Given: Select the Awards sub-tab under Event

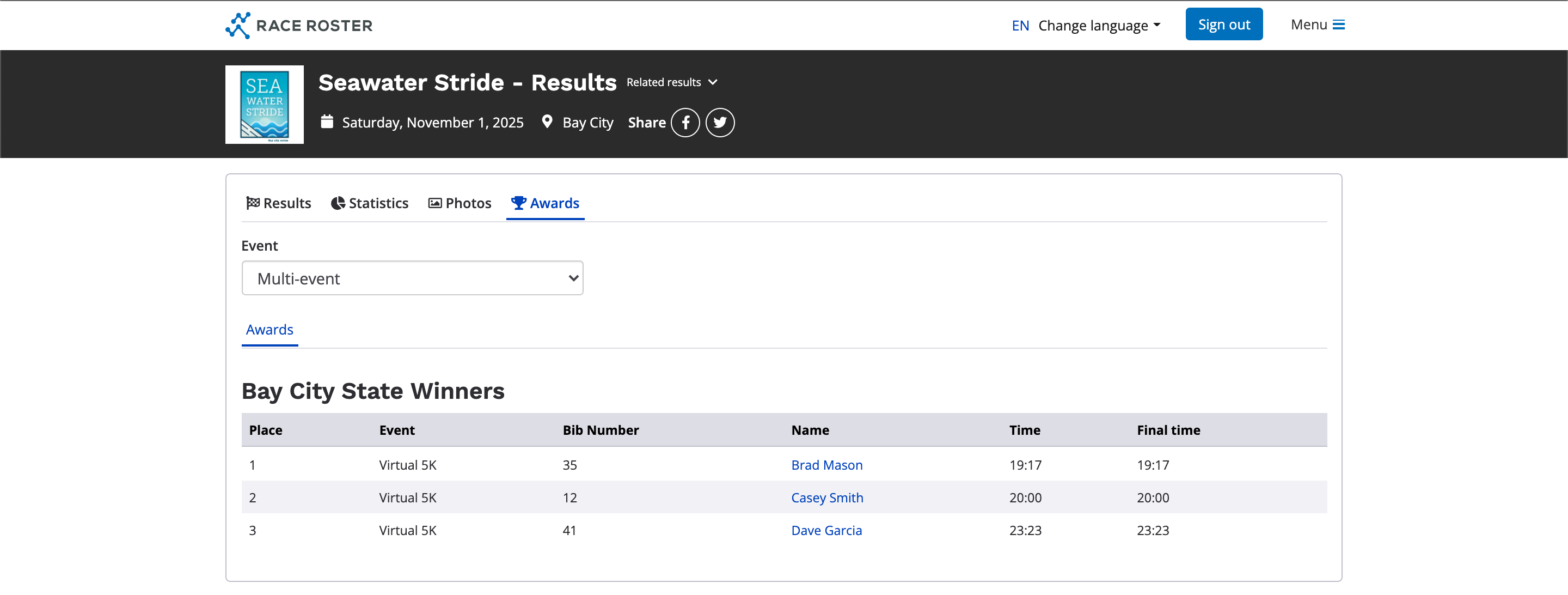Looking at the screenshot, I should click(x=269, y=330).
